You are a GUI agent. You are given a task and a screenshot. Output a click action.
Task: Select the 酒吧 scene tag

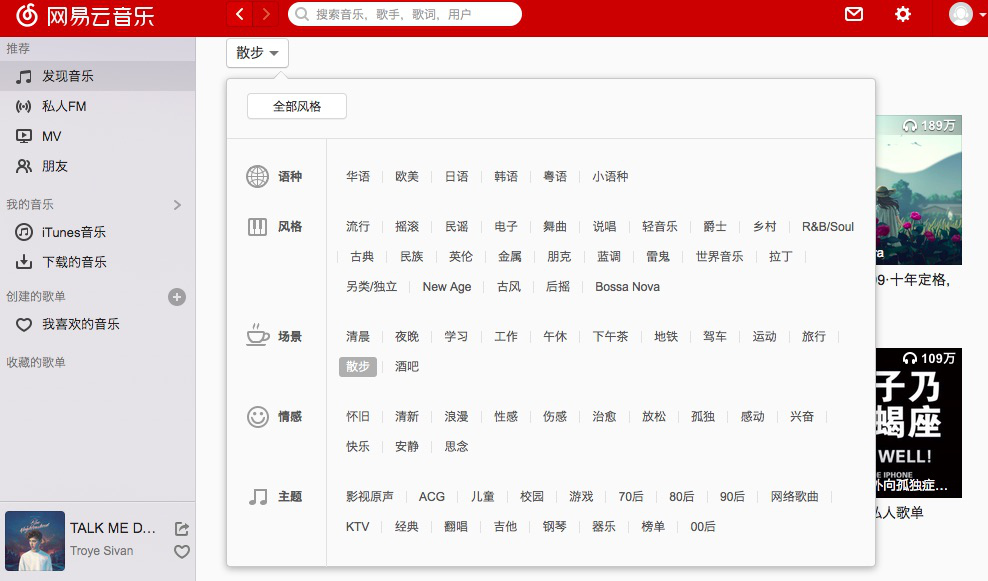click(x=407, y=367)
